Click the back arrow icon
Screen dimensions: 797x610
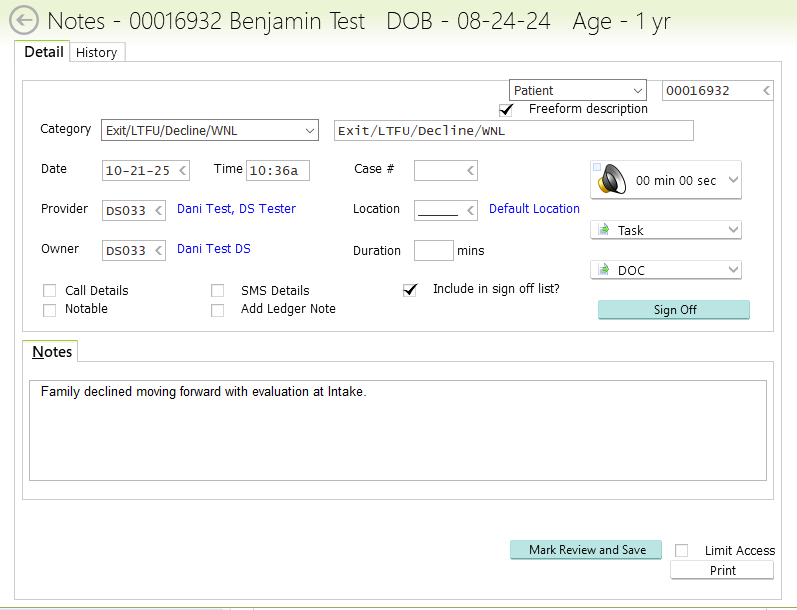[23, 20]
